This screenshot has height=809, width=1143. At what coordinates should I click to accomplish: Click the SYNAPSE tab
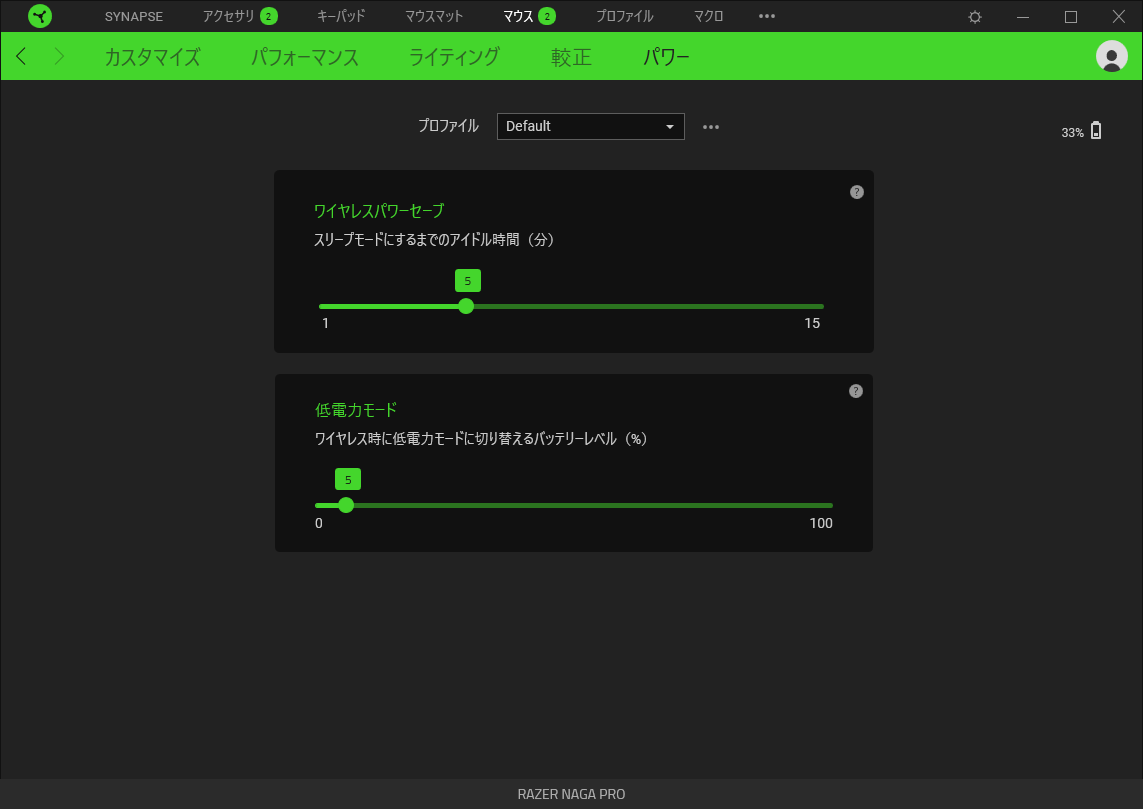[x=134, y=16]
